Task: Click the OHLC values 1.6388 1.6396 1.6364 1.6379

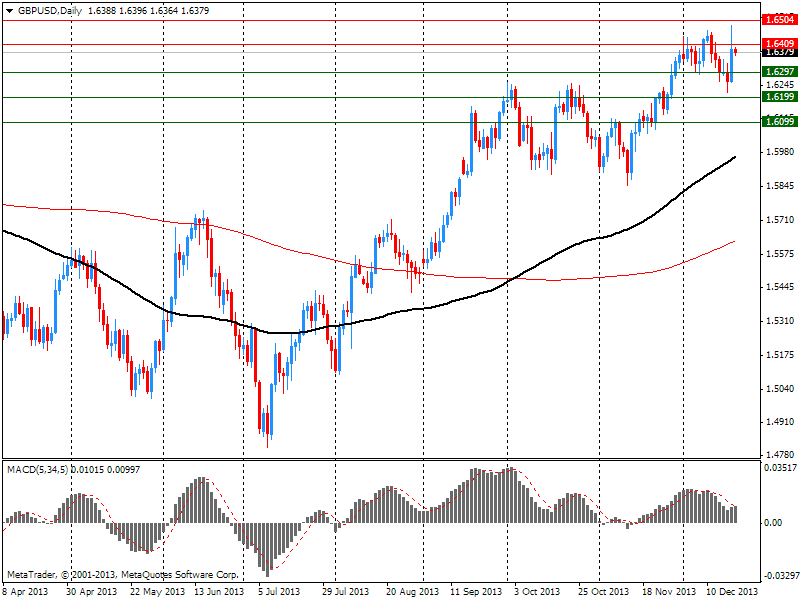Action: click(x=148, y=11)
